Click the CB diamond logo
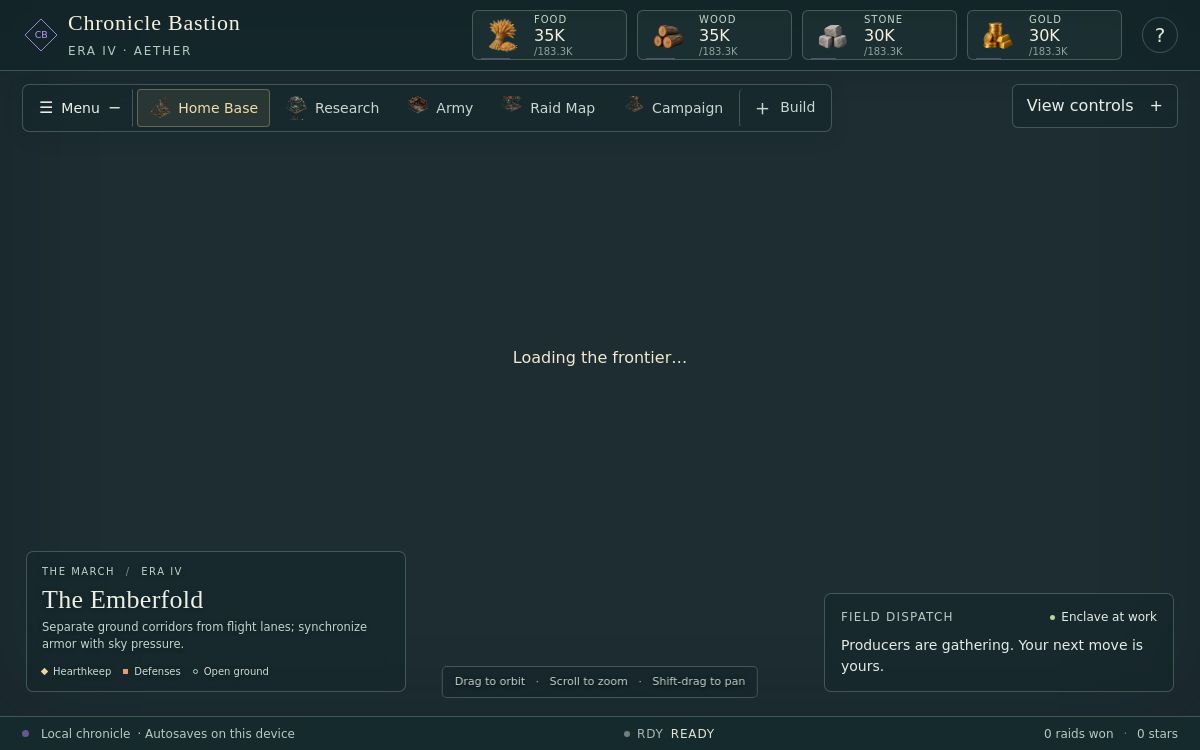The image size is (1200, 750). click(x=41, y=35)
